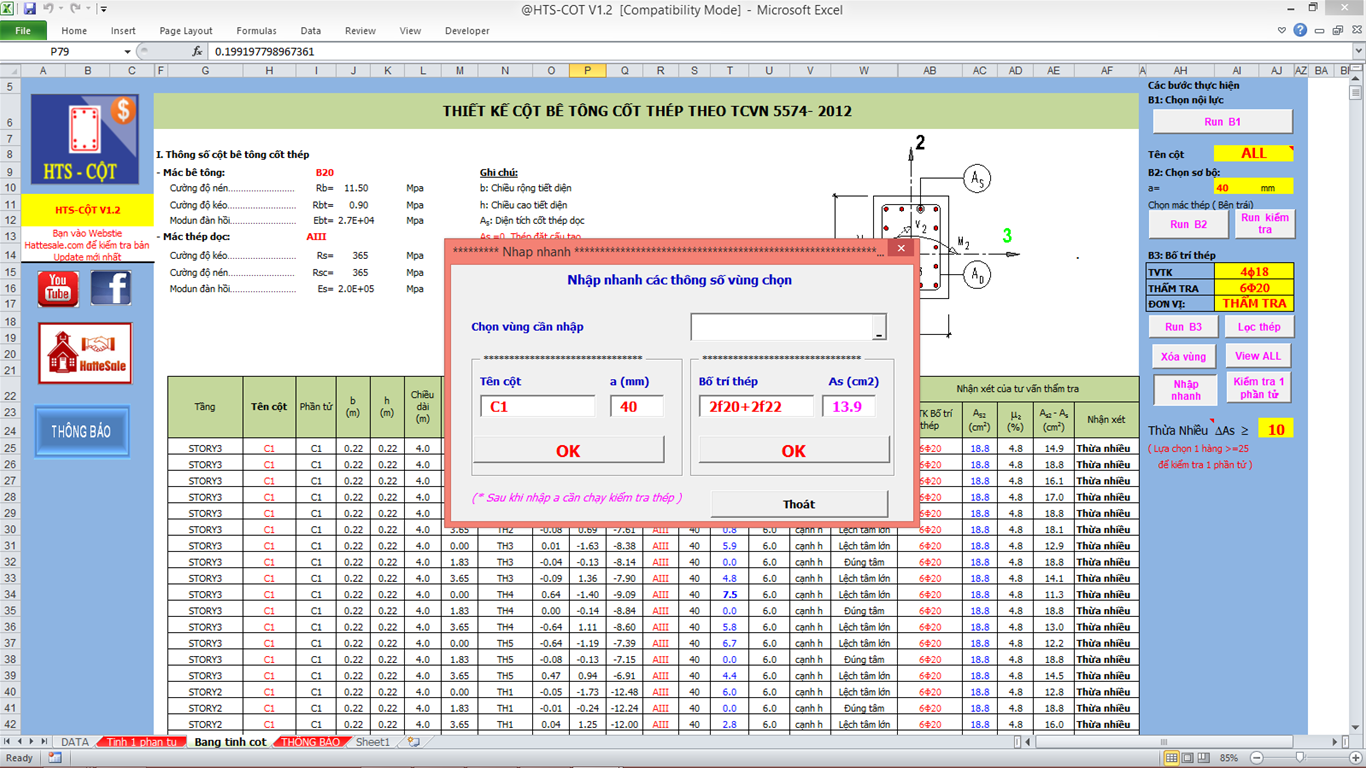
Task: Open the Page Layout ribbon tab
Action: tap(186, 31)
